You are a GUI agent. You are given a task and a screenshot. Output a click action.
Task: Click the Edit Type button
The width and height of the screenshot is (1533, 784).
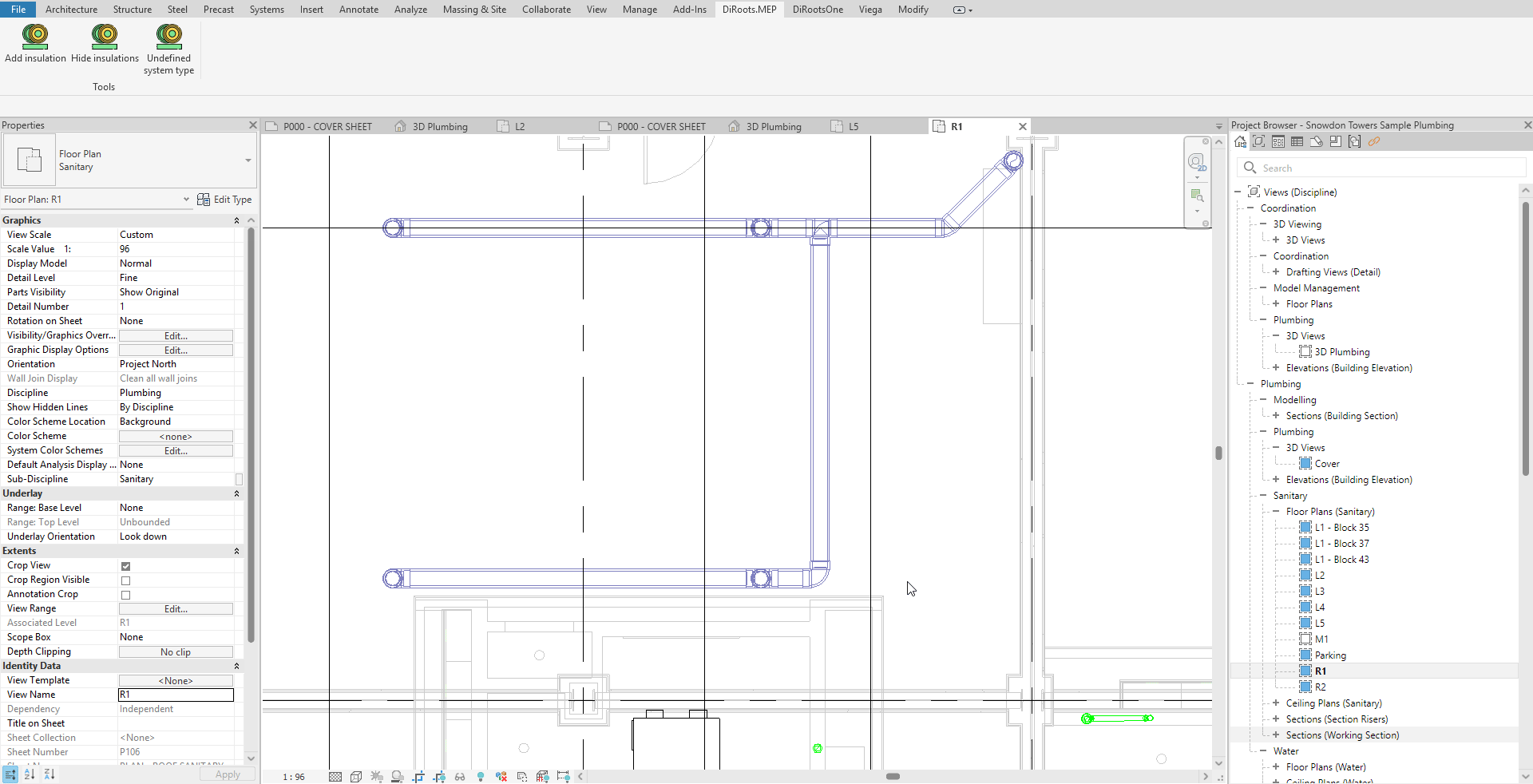coord(224,200)
